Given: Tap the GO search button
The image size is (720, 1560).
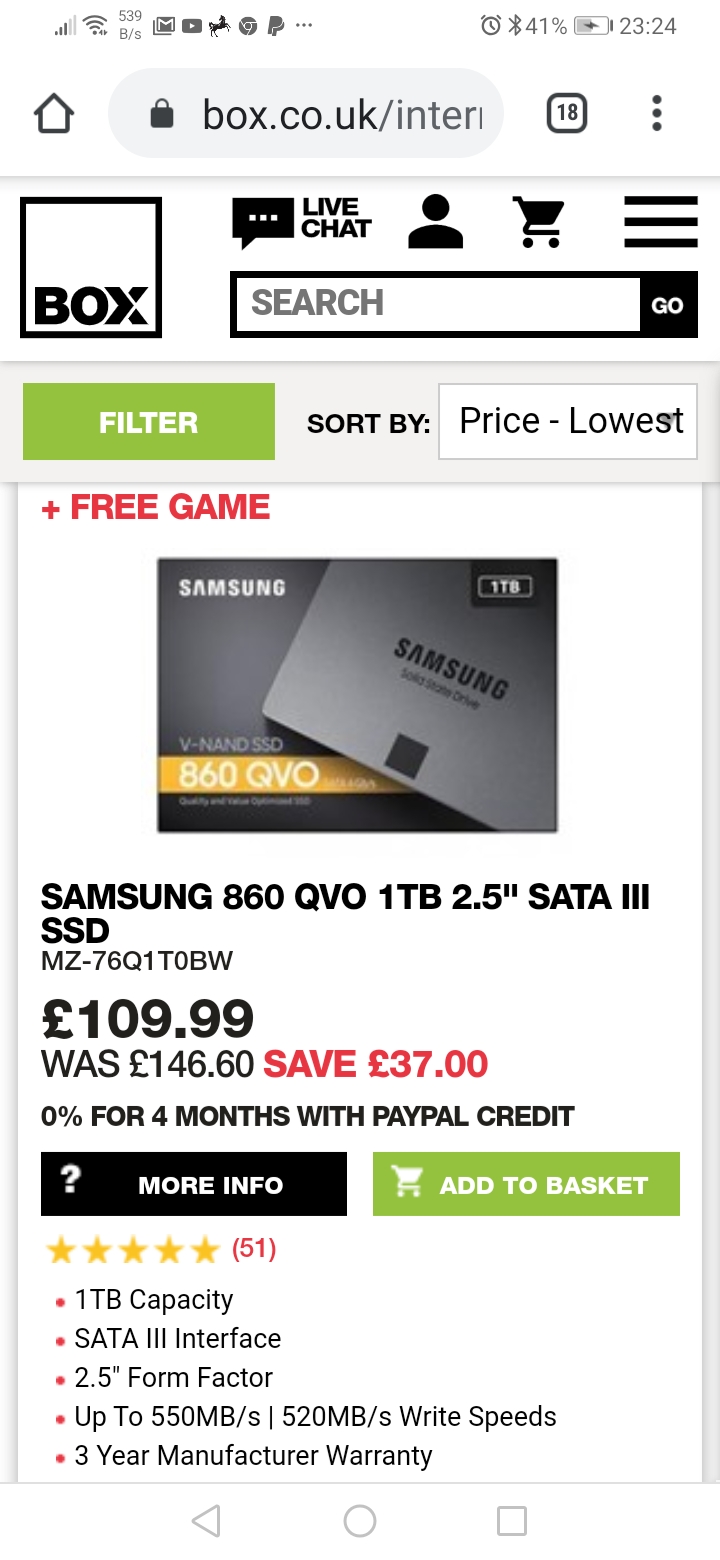Looking at the screenshot, I should point(668,305).
